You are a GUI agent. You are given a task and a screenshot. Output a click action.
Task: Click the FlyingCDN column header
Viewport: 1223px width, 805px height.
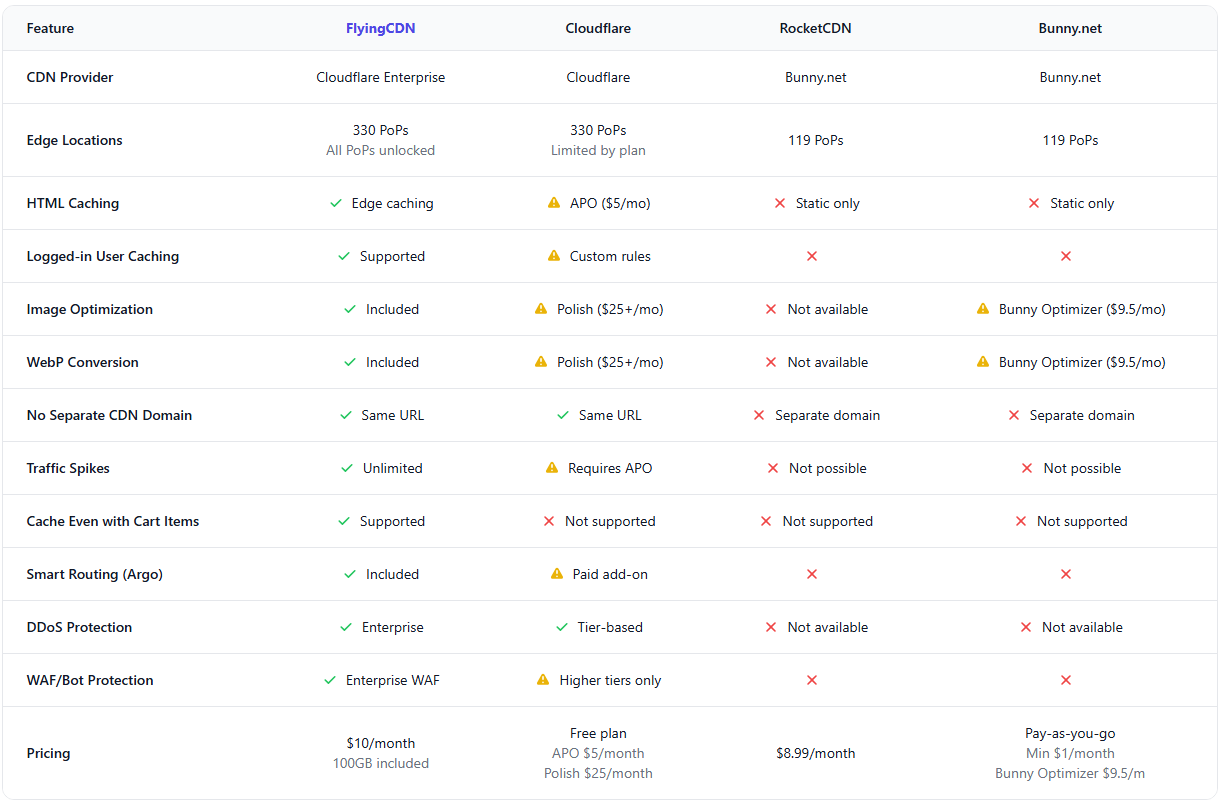[x=381, y=28]
